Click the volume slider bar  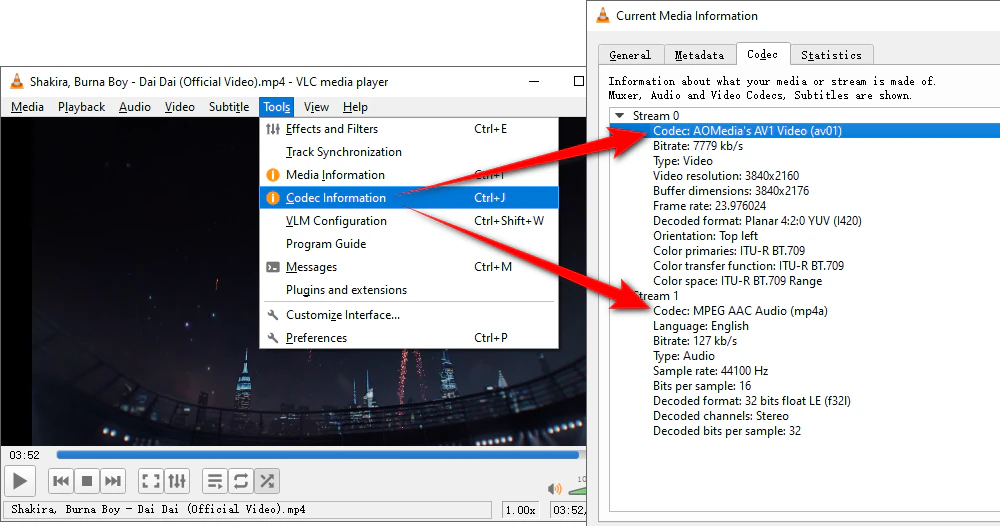coord(578,490)
